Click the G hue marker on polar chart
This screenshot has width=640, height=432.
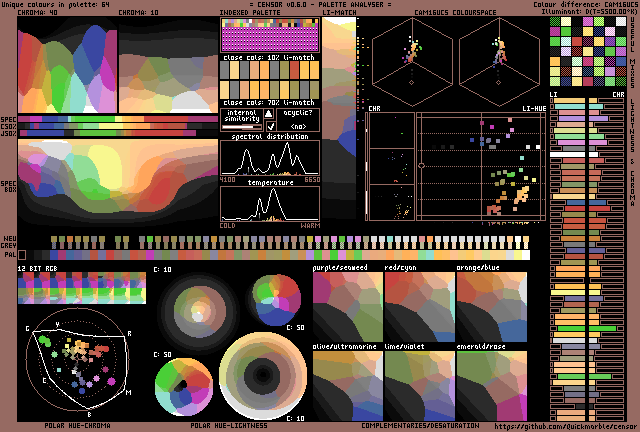28,329
